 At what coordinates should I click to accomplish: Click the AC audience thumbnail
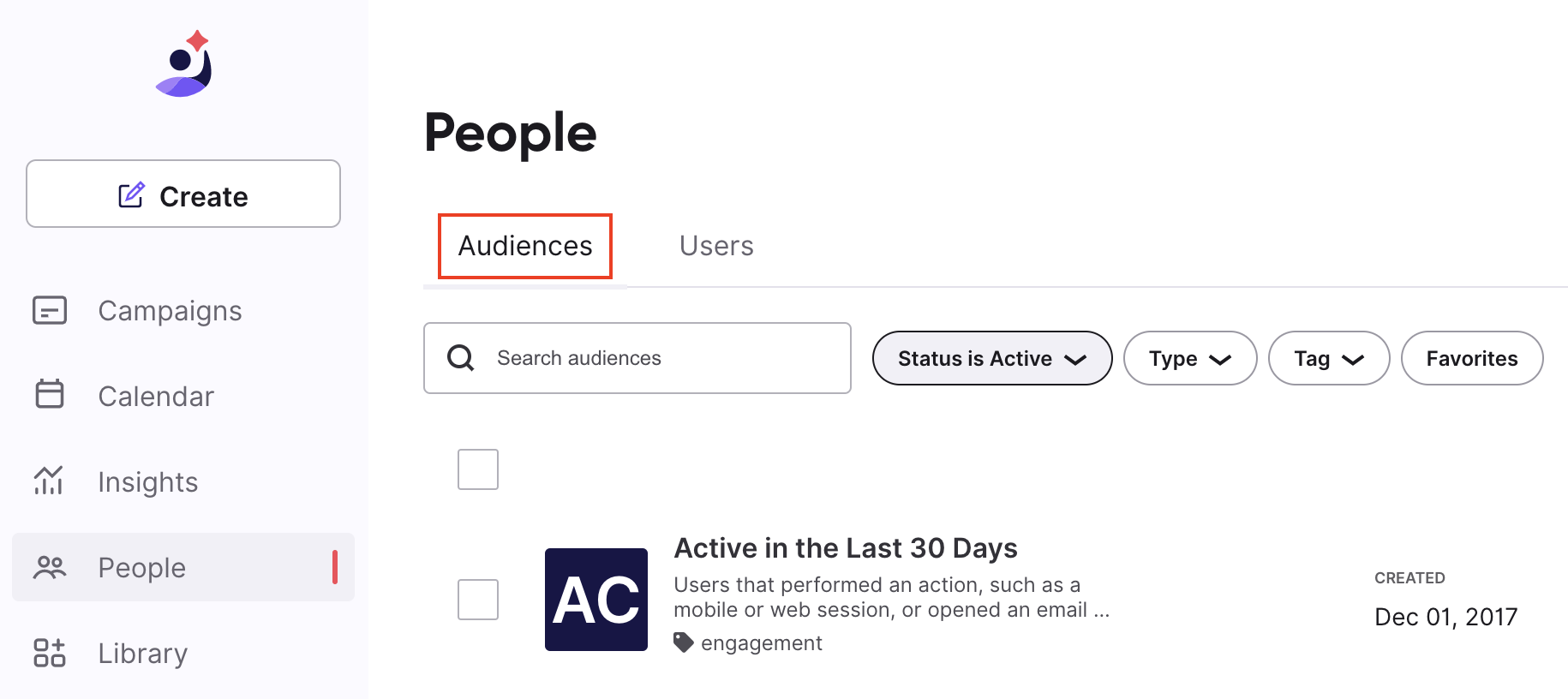coord(596,600)
